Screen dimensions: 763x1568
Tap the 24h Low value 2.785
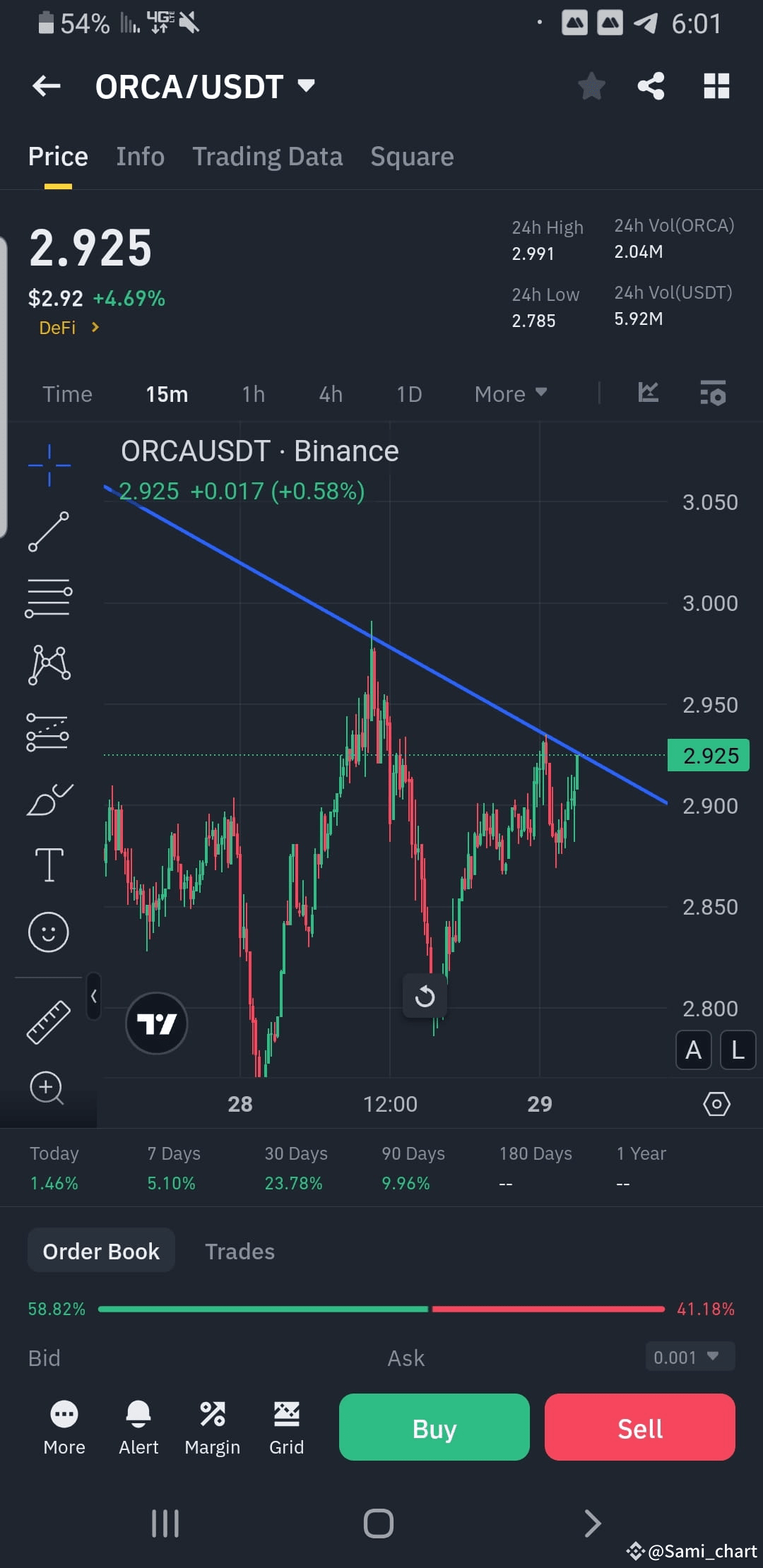(533, 321)
